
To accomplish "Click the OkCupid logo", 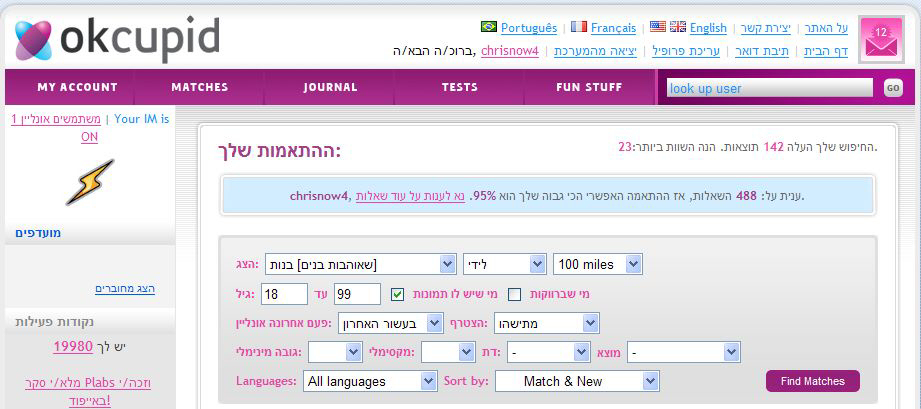I will 117,40.
